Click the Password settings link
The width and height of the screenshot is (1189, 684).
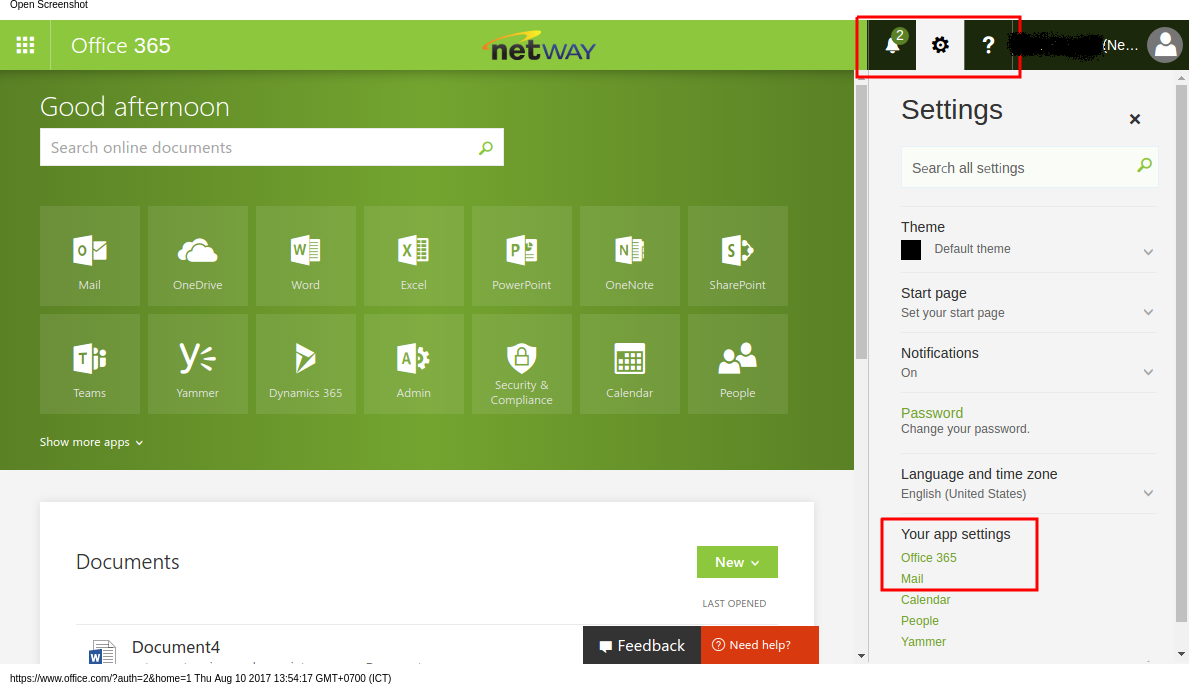[x=931, y=413]
